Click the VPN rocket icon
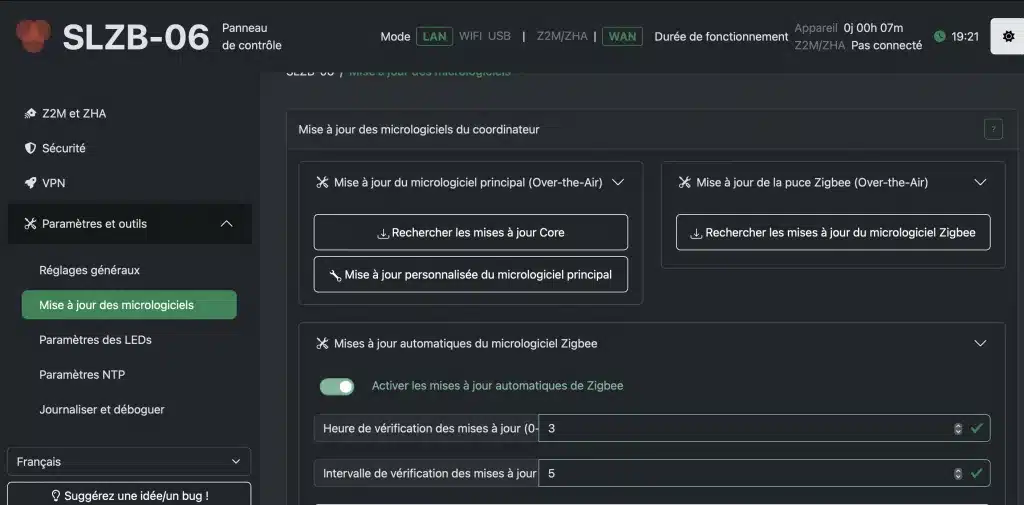 click(x=30, y=183)
